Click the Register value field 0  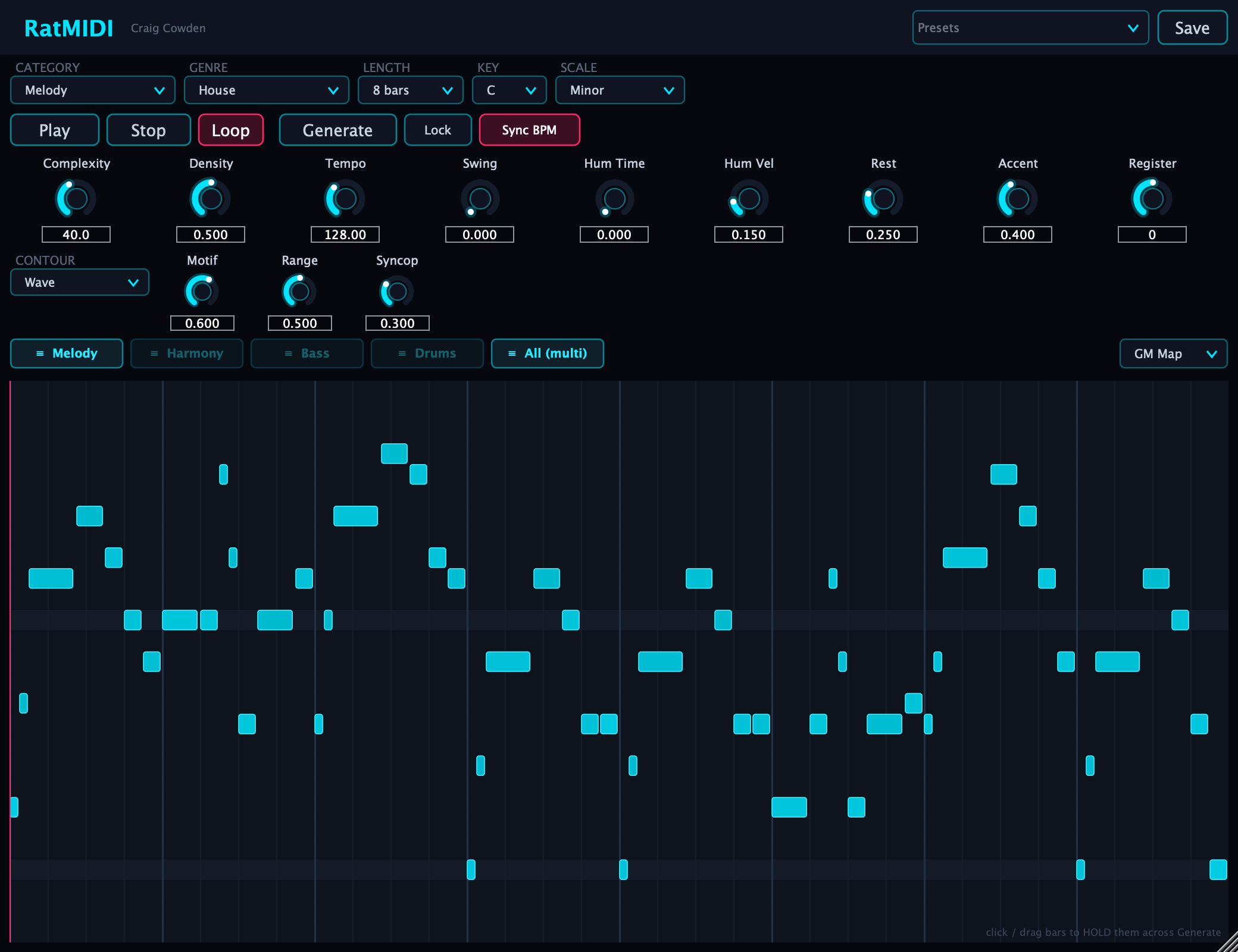(1152, 234)
